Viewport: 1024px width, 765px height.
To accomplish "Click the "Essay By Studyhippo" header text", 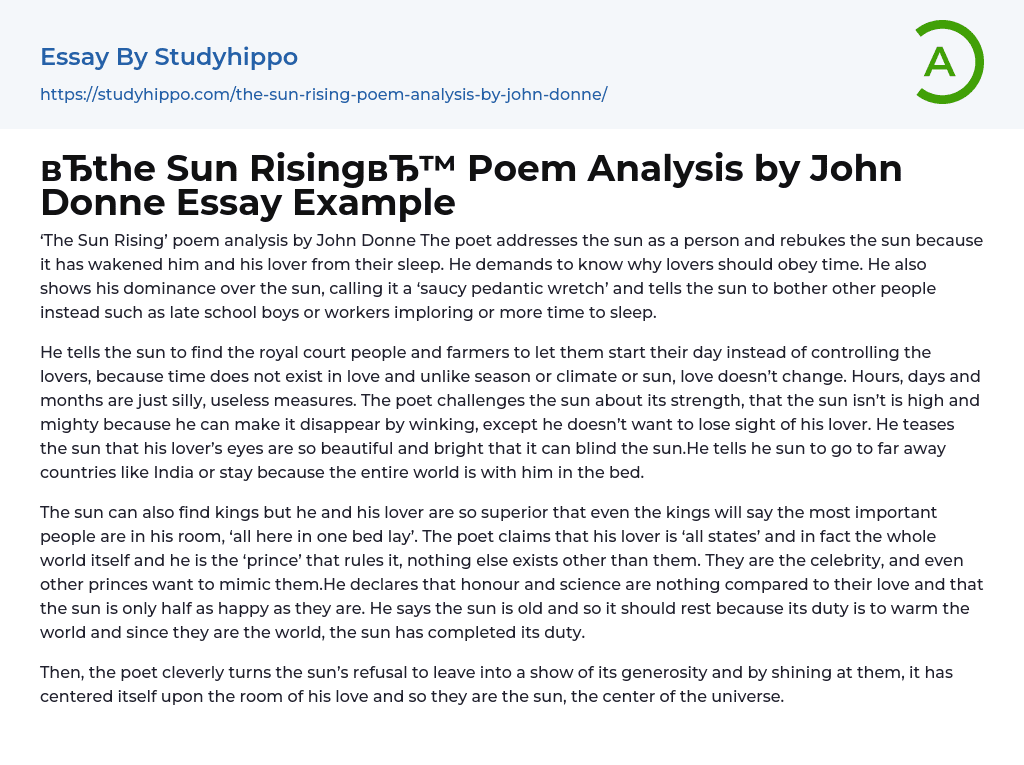I will [169, 57].
